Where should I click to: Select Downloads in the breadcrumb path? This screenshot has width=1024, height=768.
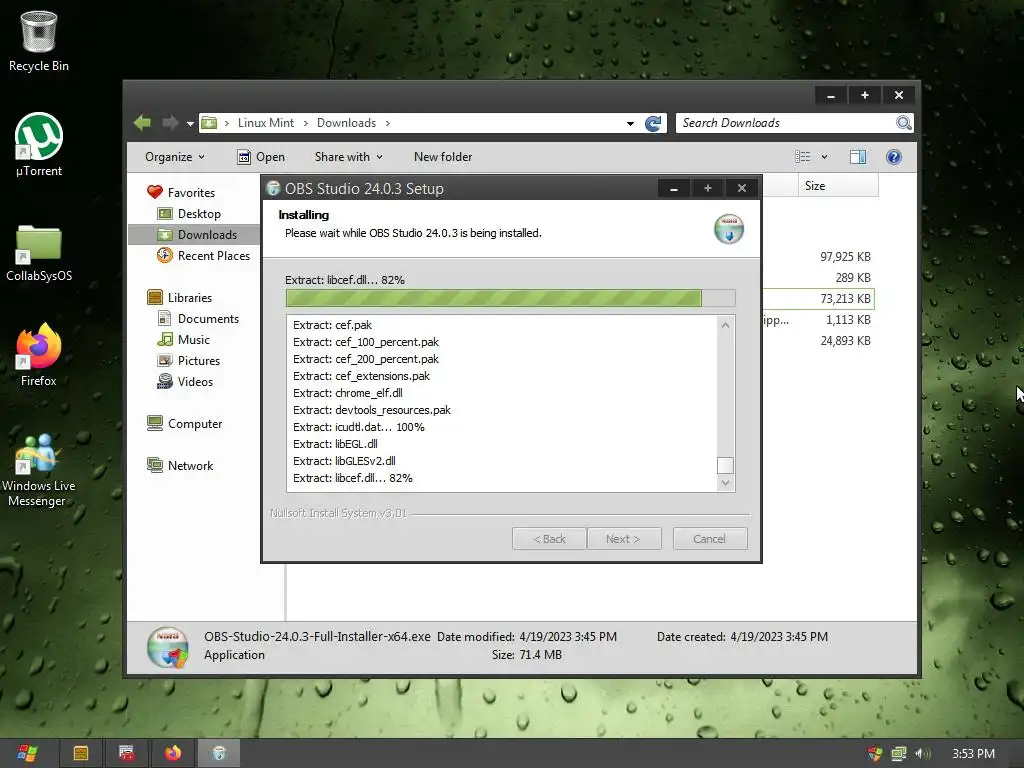point(346,123)
